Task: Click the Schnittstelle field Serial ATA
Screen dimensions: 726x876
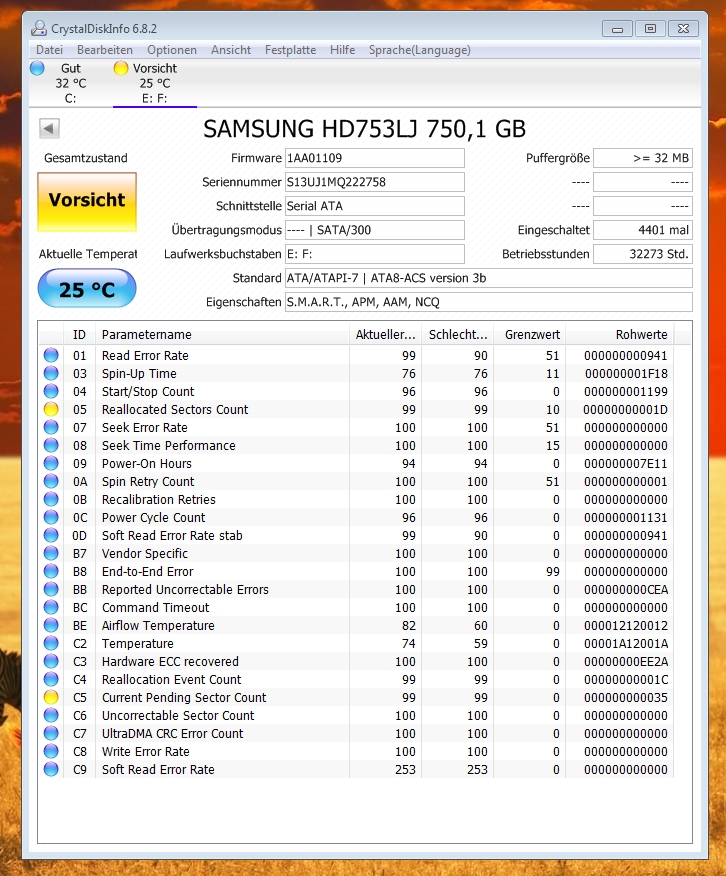Action: point(374,206)
